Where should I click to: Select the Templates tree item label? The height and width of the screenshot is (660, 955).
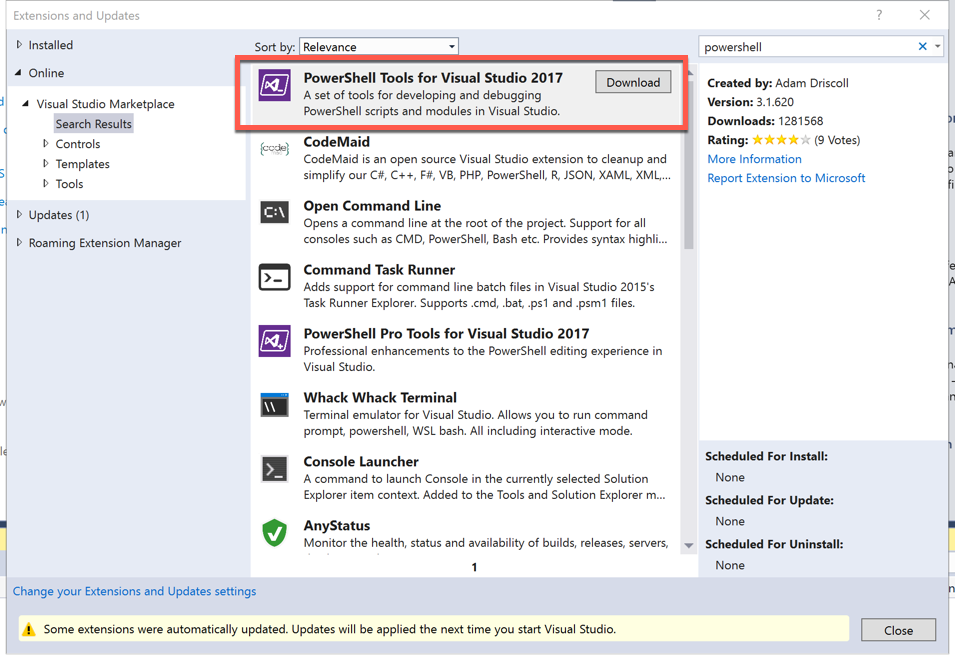click(83, 164)
